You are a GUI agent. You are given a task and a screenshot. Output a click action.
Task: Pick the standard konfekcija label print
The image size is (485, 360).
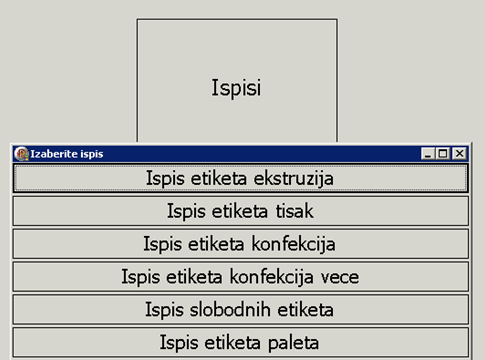pyautogui.click(x=240, y=243)
